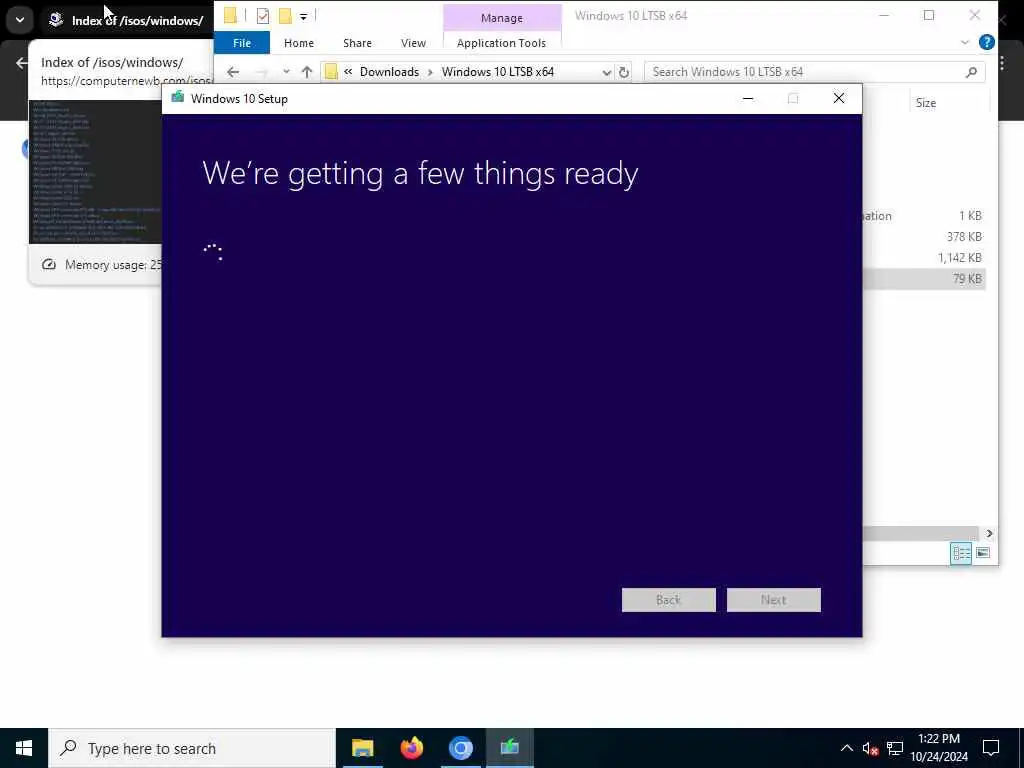This screenshot has height=768, width=1024.
Task: Open Customize Quick Access Toolbar dropdown
Action: 304,16
